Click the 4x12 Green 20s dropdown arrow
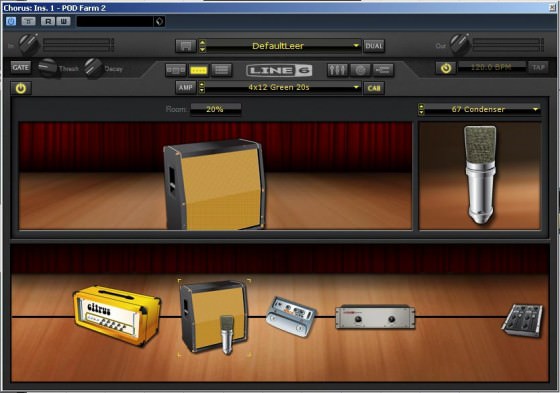Screen dimensions: 560x393 356,88
